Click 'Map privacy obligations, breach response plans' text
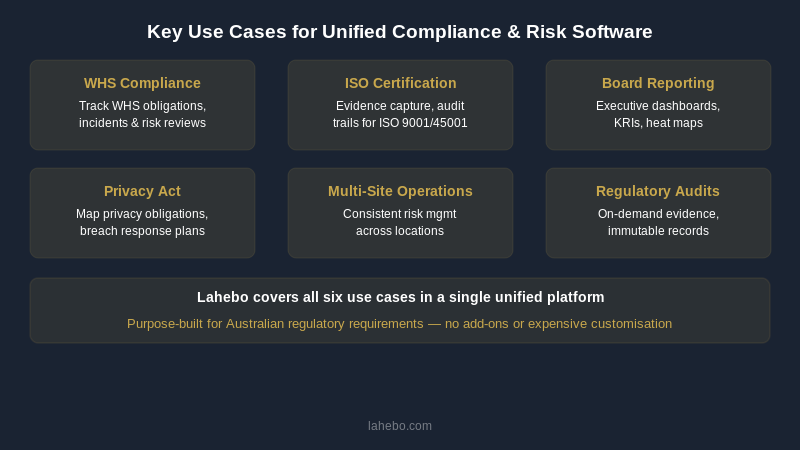800x450 pixels. click(x=142, y=222)
